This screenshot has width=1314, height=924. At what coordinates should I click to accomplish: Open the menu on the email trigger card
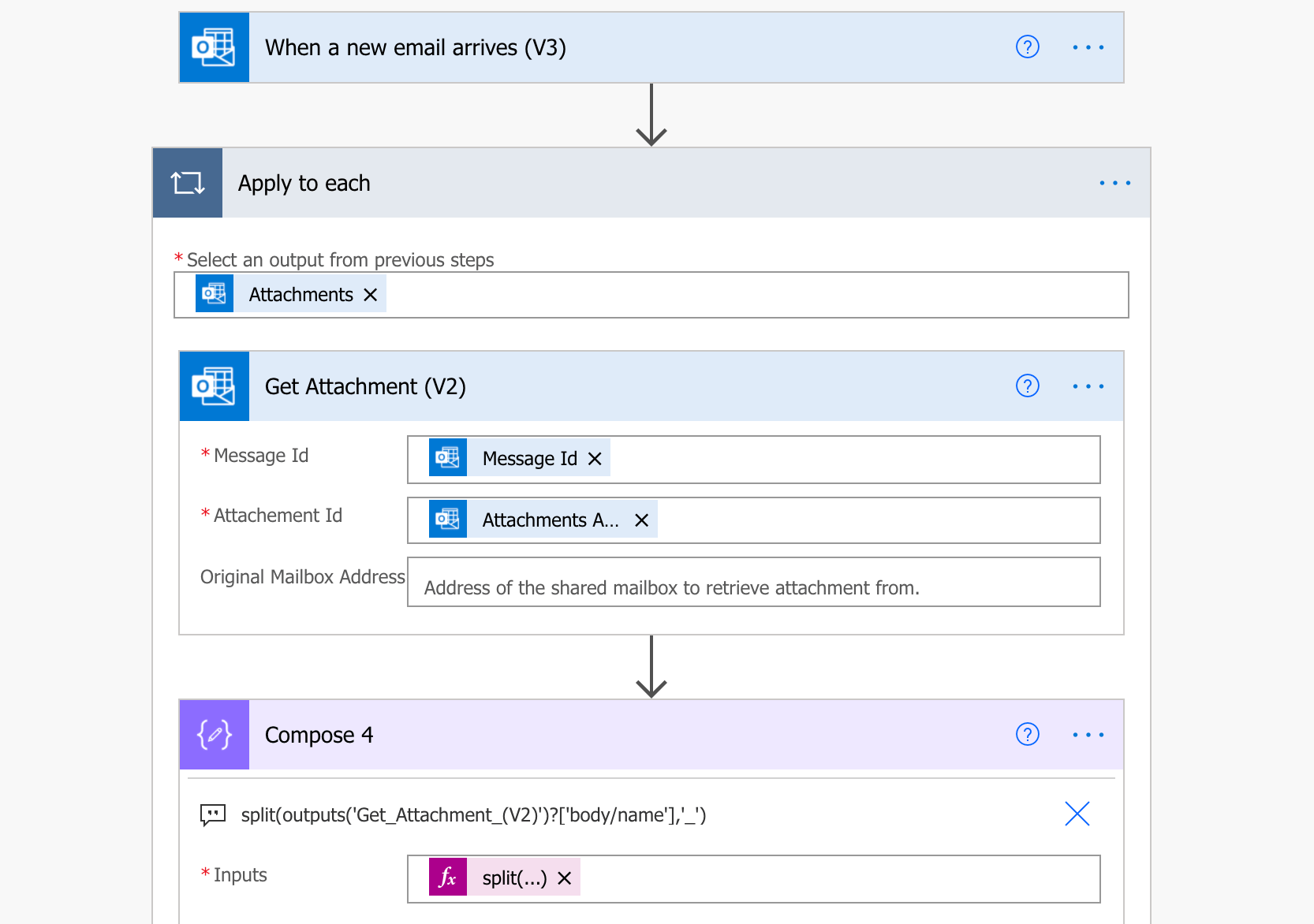1088,47
